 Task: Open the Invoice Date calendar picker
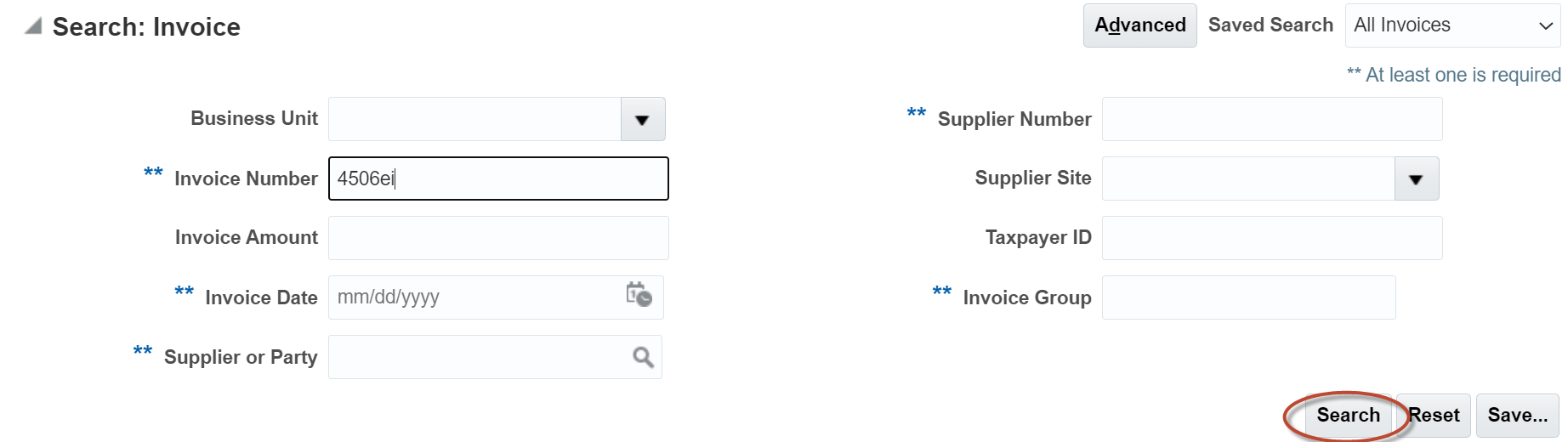pos(639,295)
